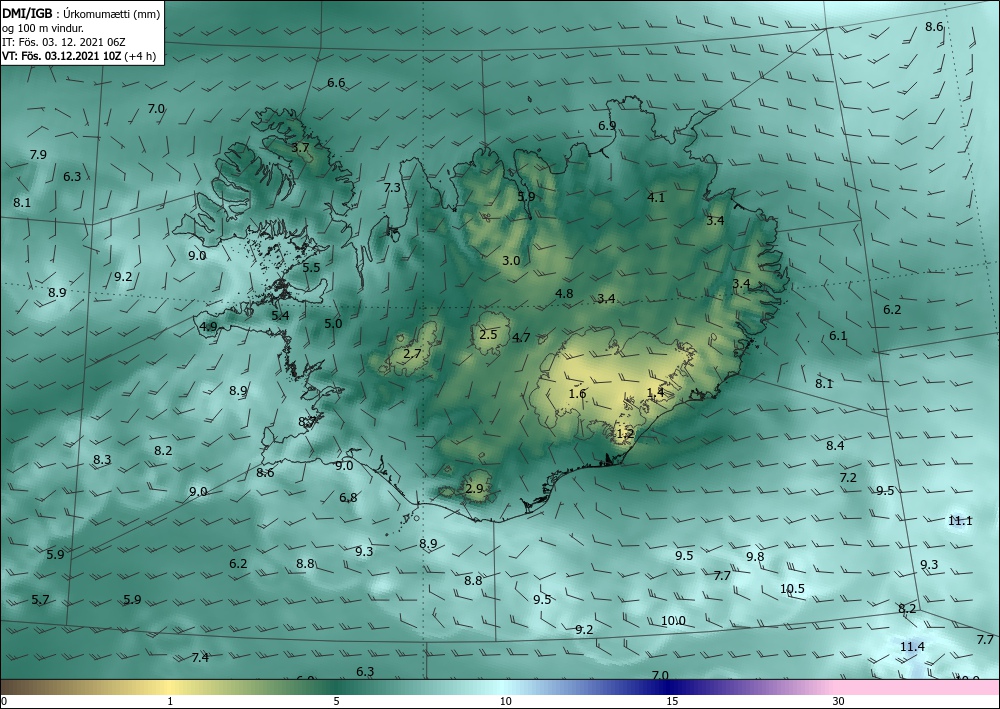Select the 2.7 value on the glacier
The height and width of the screenshot is (709, 1000).
(413, 354)
